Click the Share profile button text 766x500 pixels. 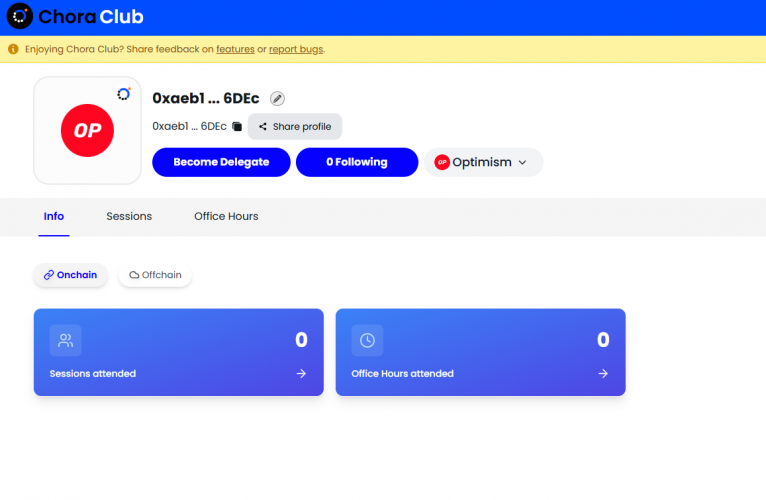coord(302,127)
